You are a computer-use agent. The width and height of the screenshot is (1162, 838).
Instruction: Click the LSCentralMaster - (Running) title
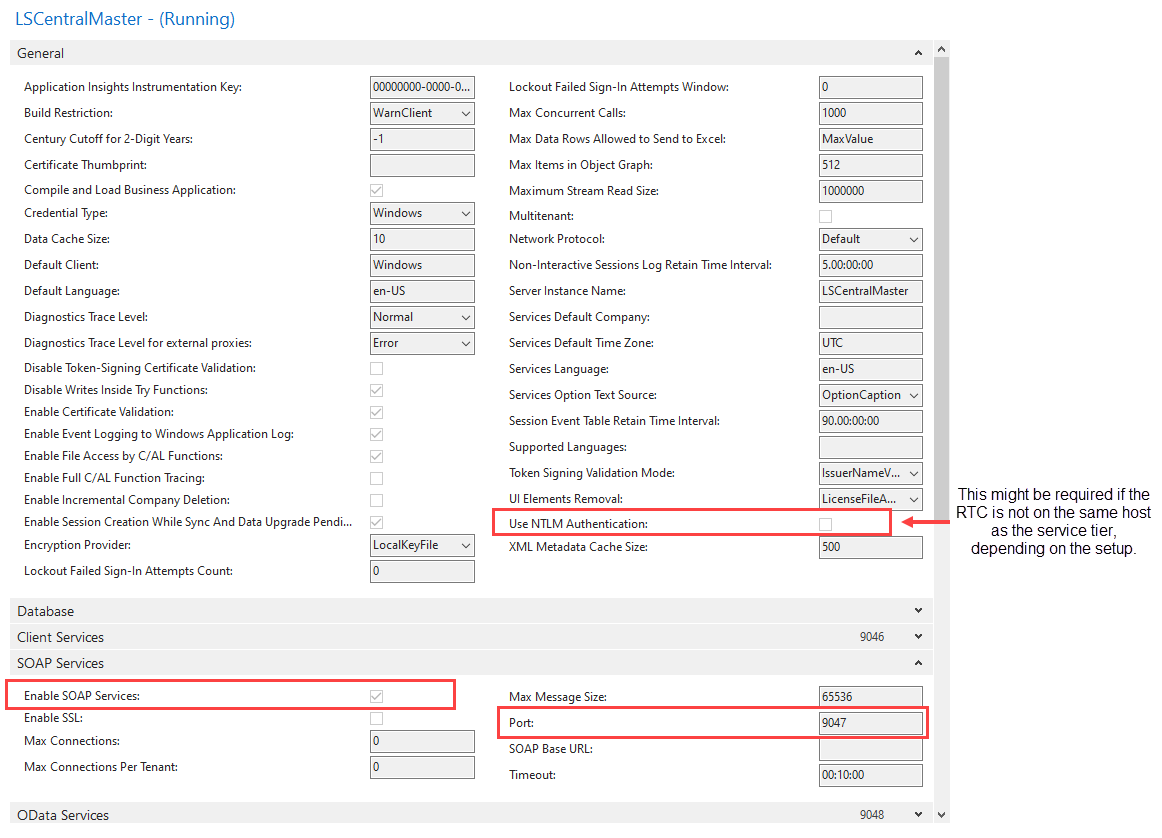pos(124,19)
